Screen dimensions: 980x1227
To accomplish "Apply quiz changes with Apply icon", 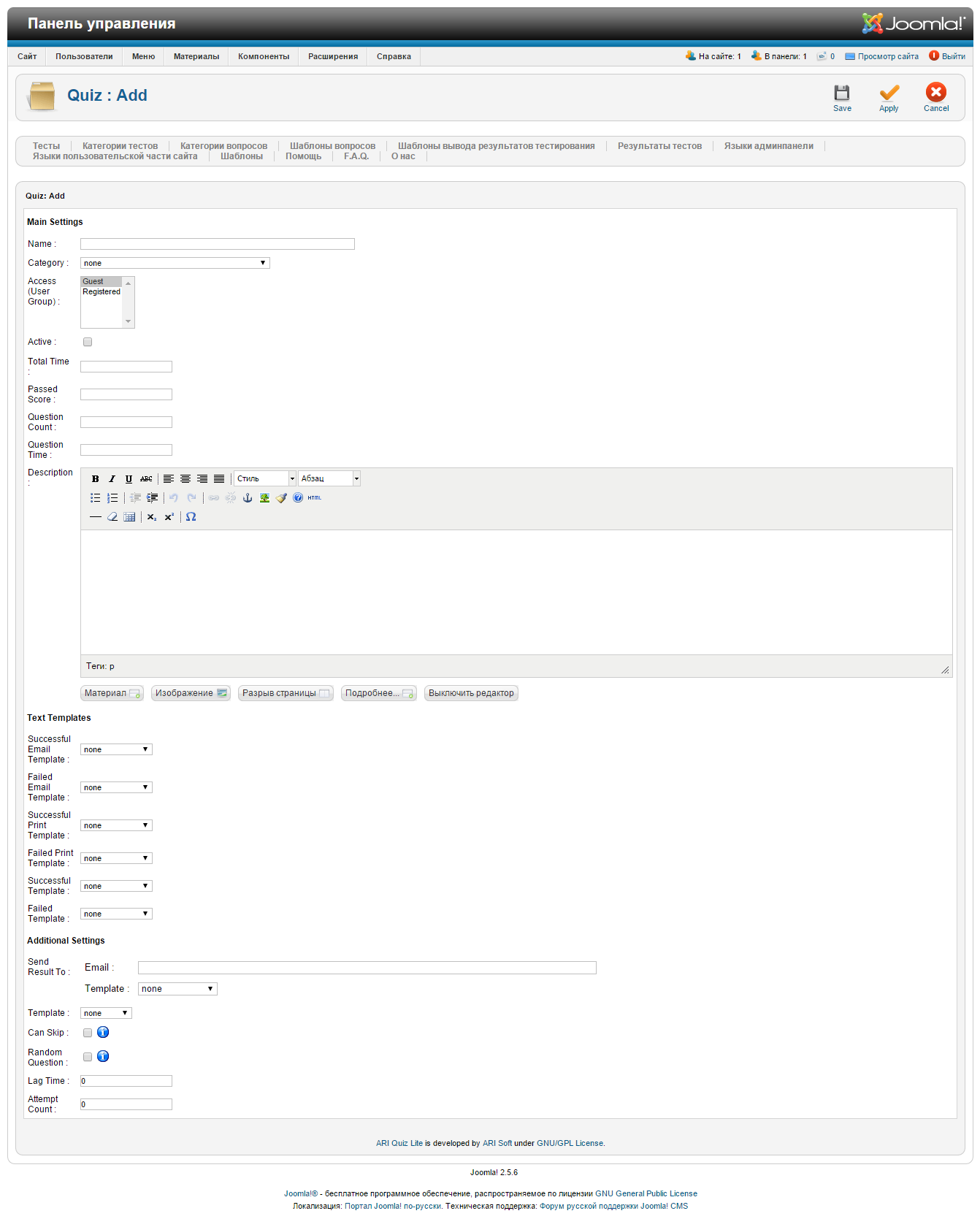I will pos(889,98).
